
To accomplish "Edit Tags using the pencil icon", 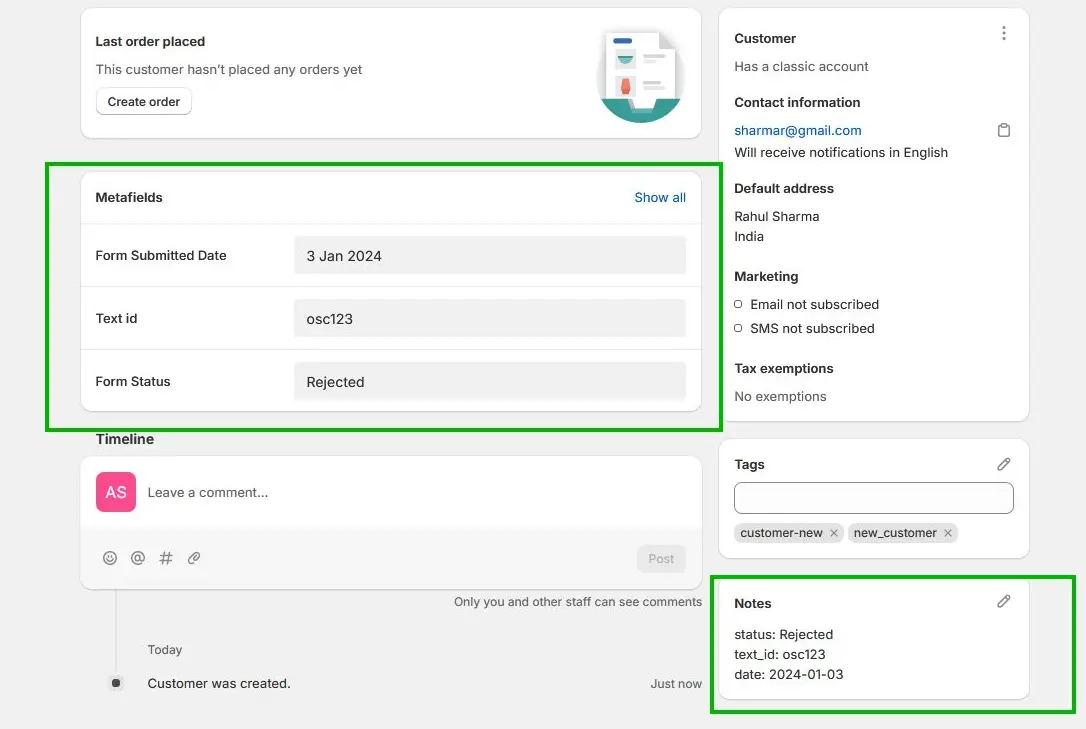I will point(1003,464).
